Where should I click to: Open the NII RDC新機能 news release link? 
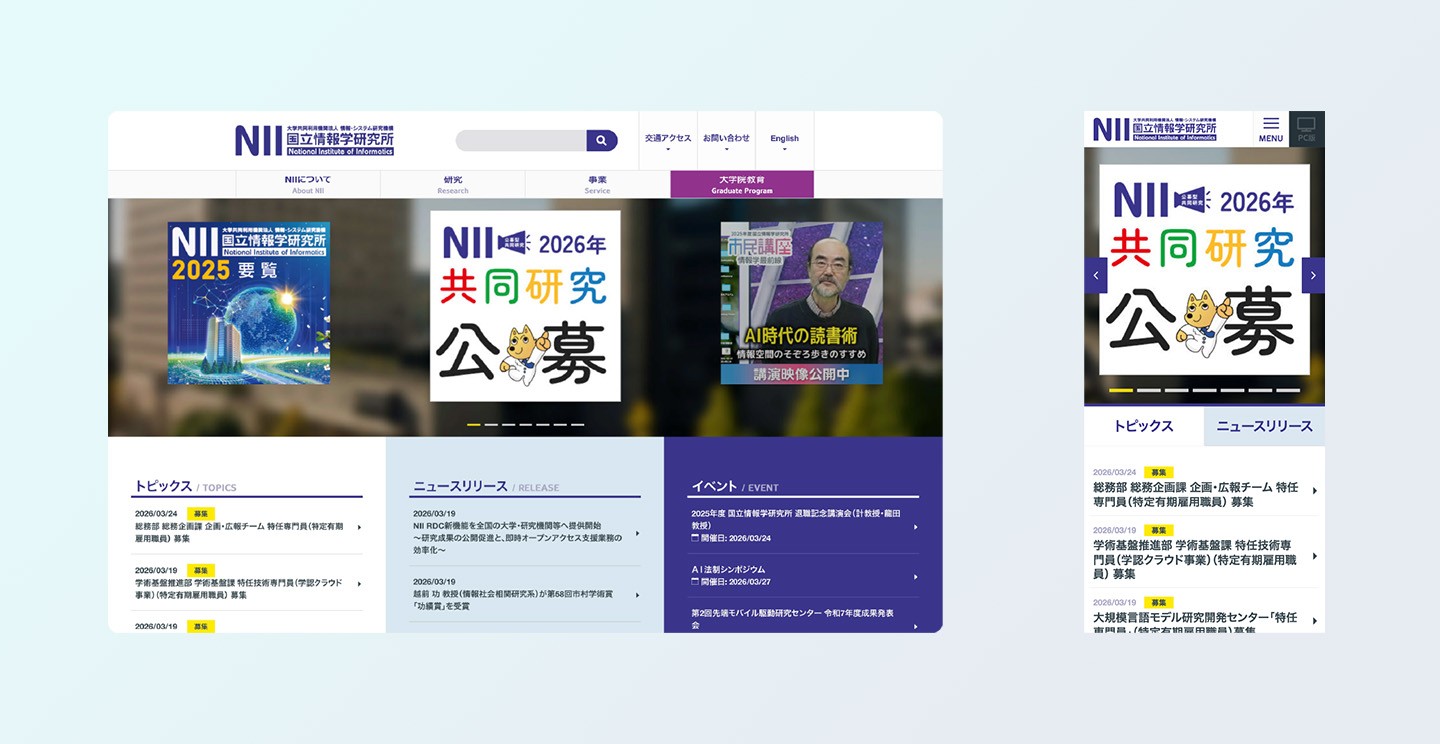click(517, 538)
